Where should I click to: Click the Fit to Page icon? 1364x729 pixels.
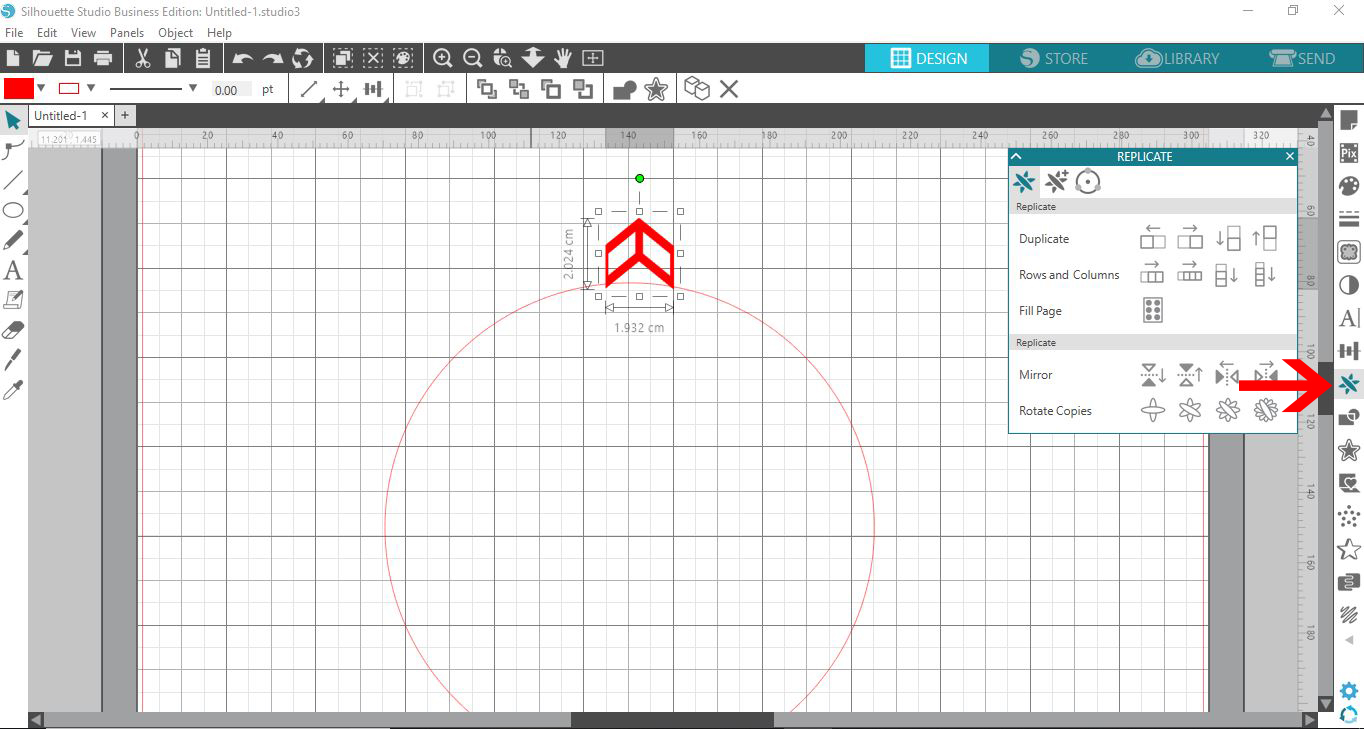tap(593, 58)
